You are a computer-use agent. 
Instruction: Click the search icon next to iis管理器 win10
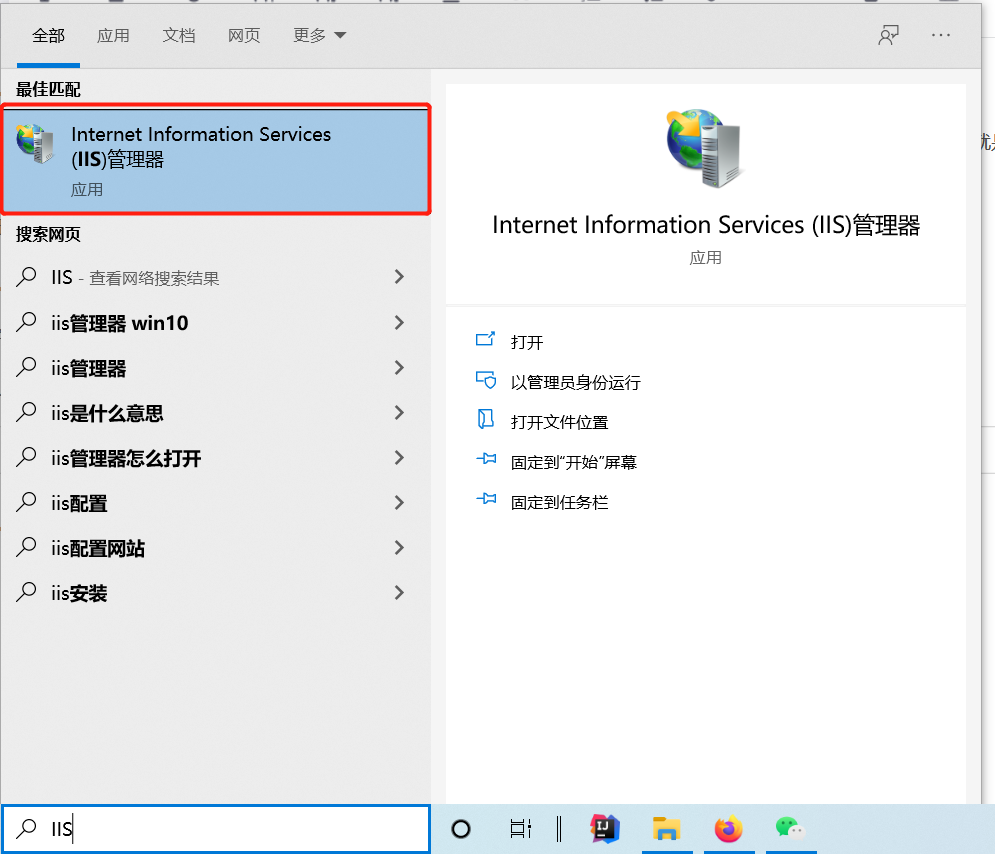pyautogui.click(x=26, y=322)
